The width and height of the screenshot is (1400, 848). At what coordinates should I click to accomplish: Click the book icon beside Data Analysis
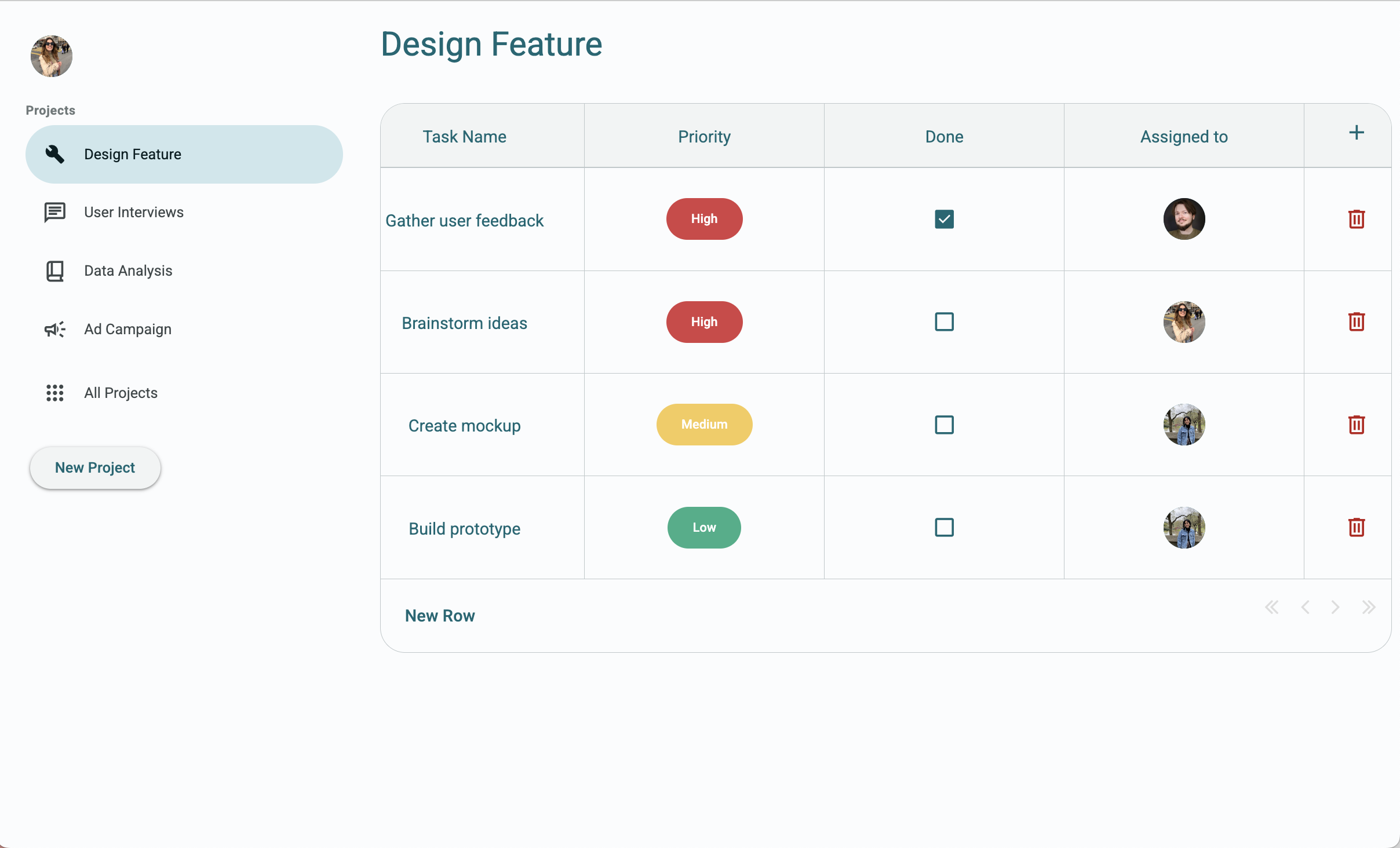pyautogui.click(x=54, y=271)
